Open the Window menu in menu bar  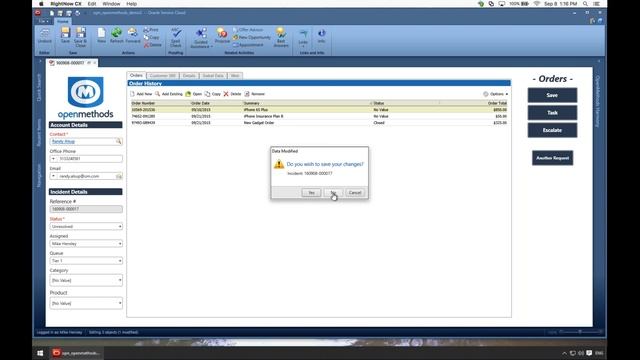[111, 4]
